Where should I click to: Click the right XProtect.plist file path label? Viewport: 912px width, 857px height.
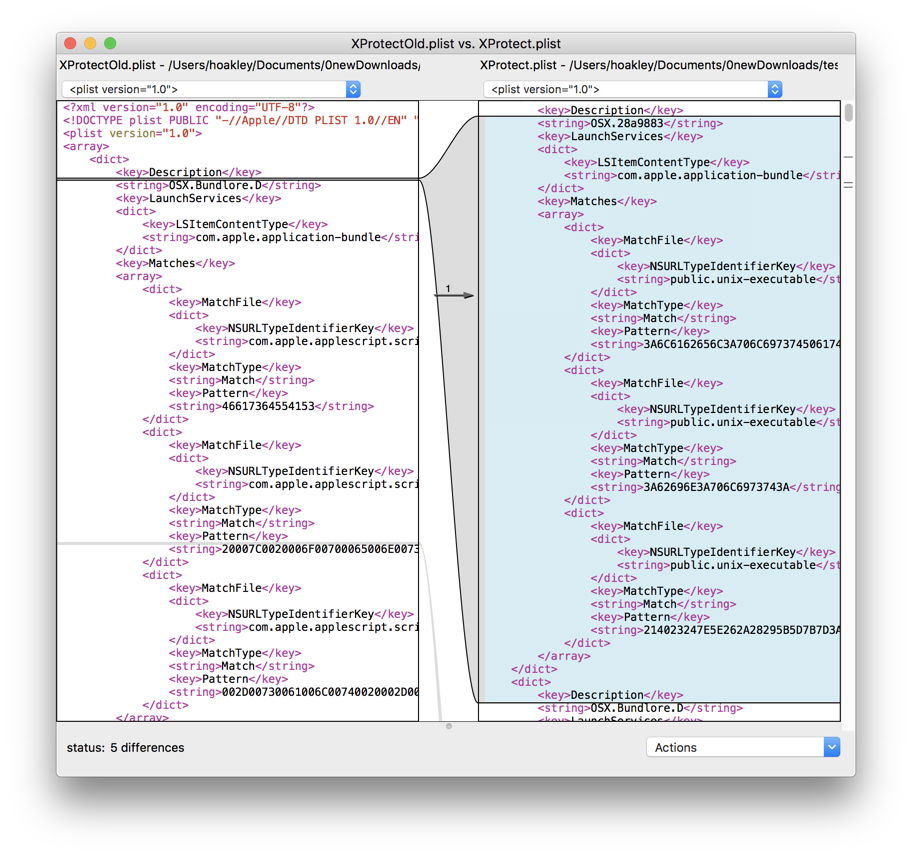658,65
